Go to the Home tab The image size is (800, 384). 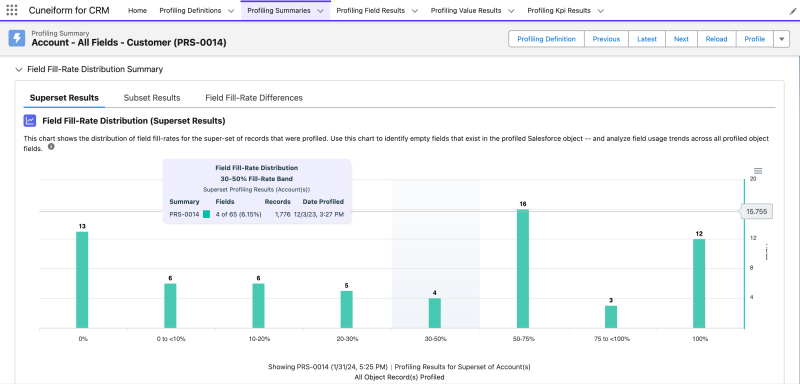(x=137, y=10)
